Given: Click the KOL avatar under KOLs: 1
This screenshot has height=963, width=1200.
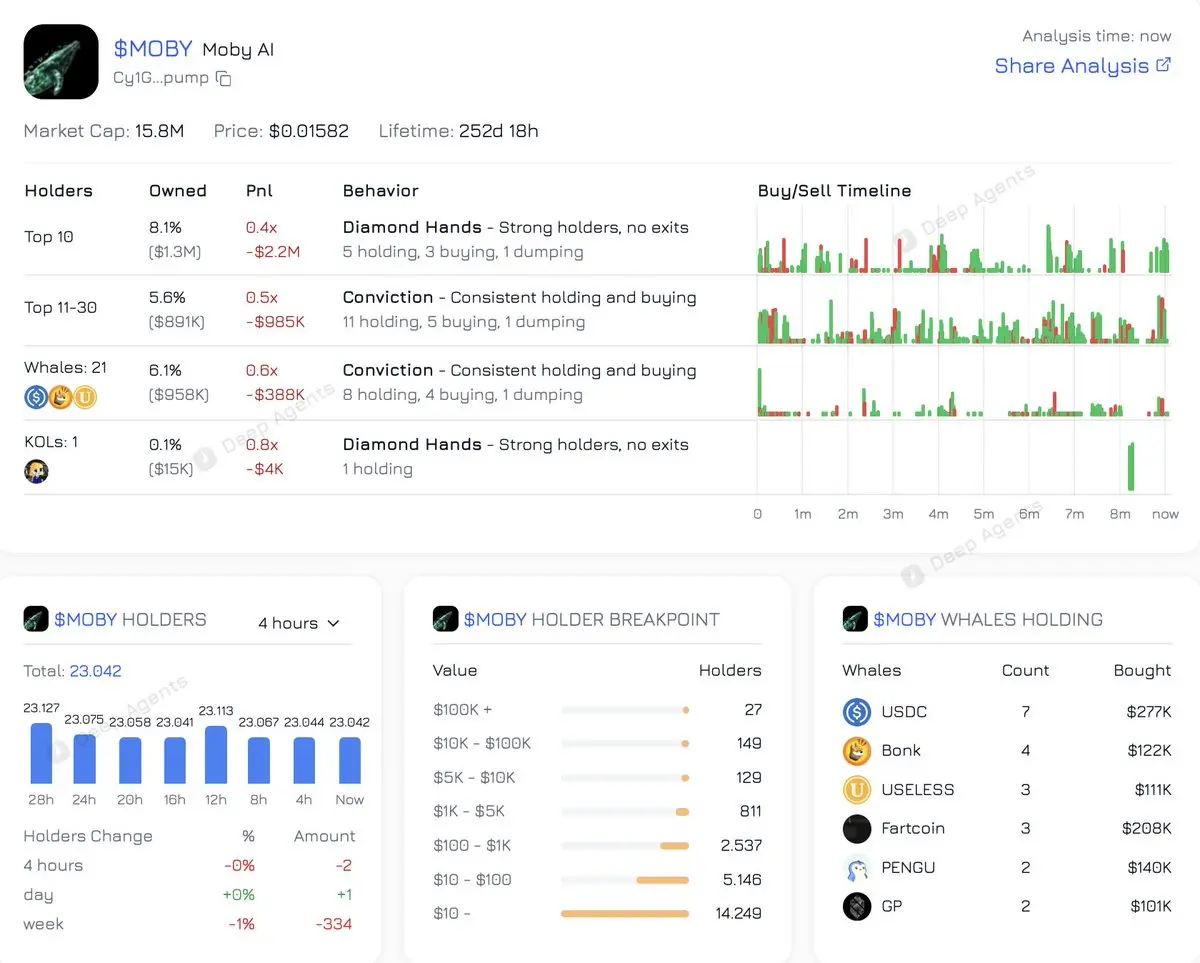Looking at the screenshot, I should [36, 472].
